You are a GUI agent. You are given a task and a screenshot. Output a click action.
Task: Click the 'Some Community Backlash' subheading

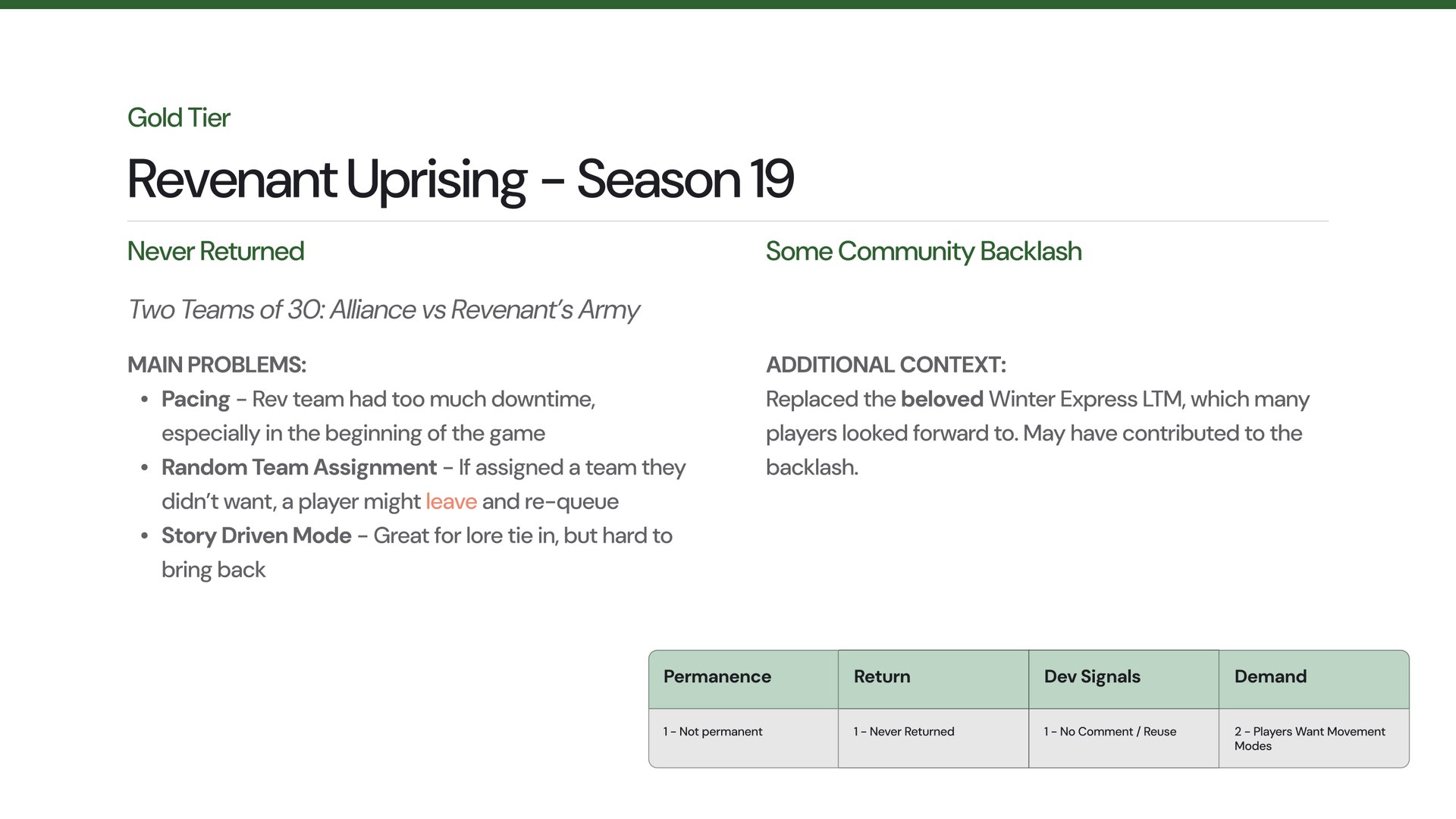[x=924, y=251]
